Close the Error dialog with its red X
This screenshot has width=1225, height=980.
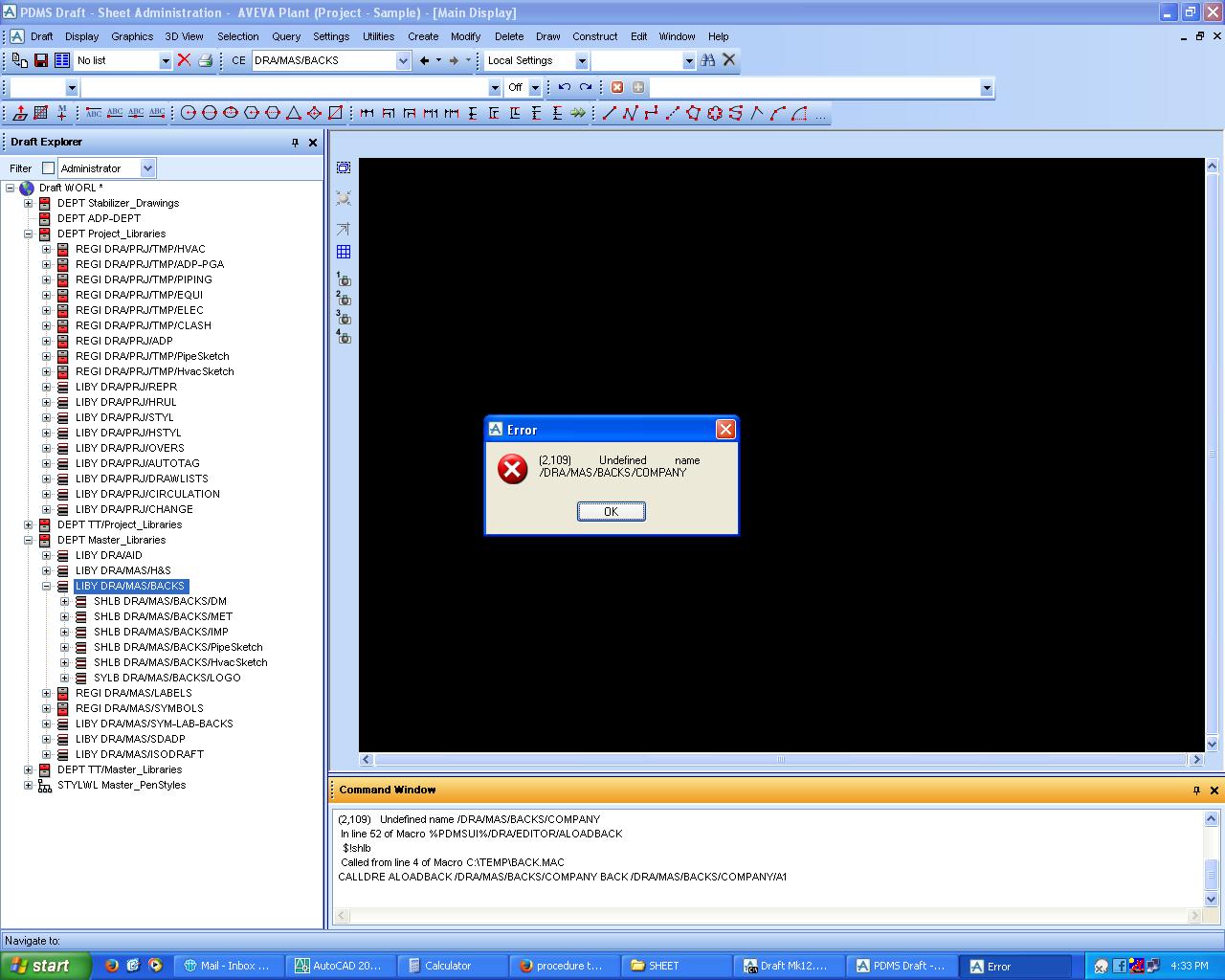pos(725,429)
